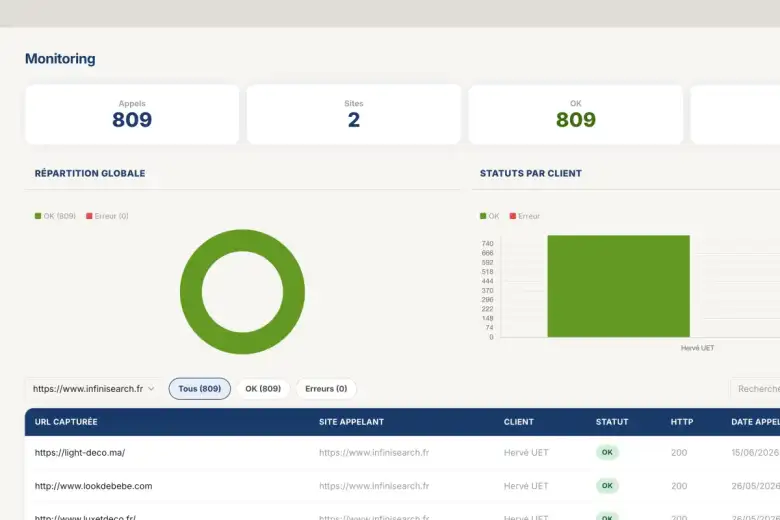780x520 pixels.
Task: Open the https://www.infinisearch.fr site dropdown
Action: 94,389
